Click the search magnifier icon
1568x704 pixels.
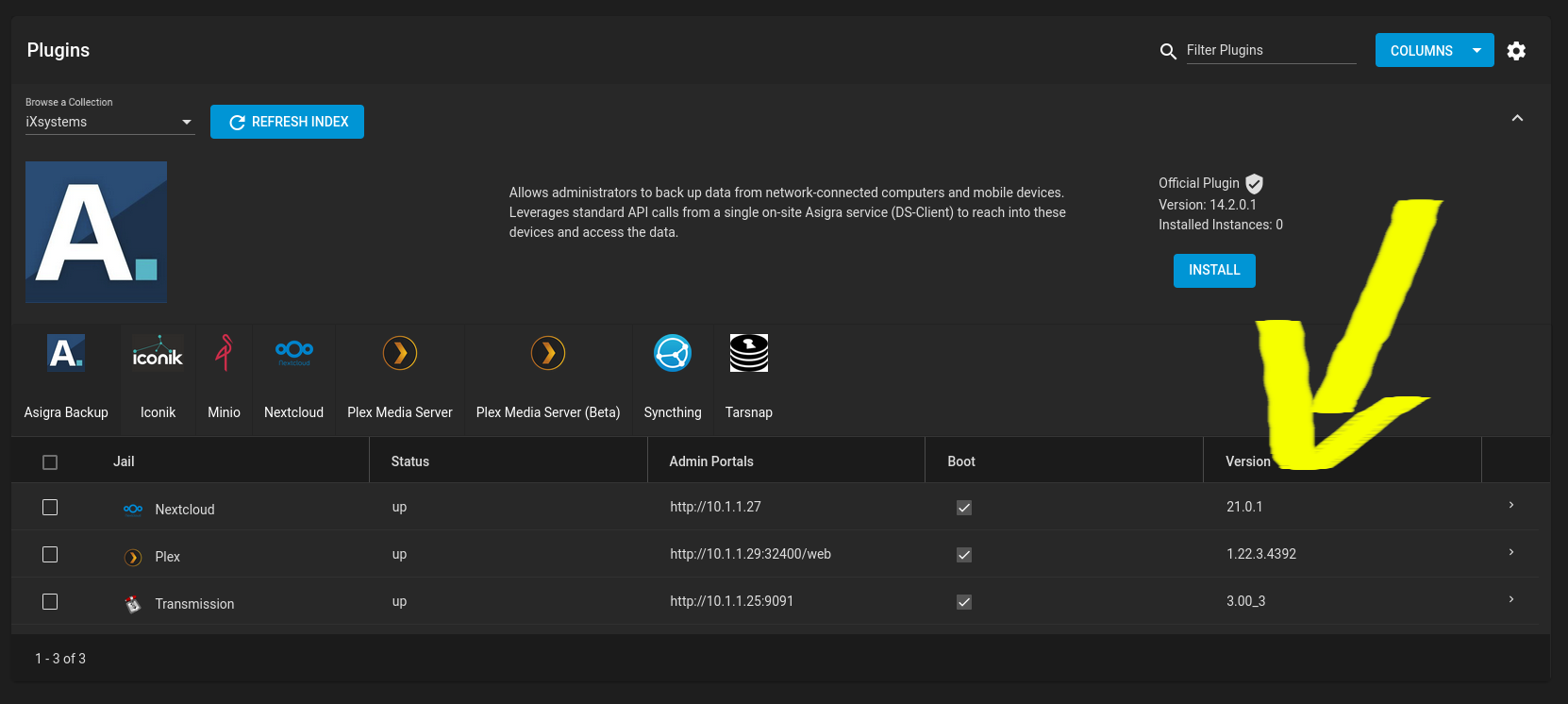[x=1168, y=51]
